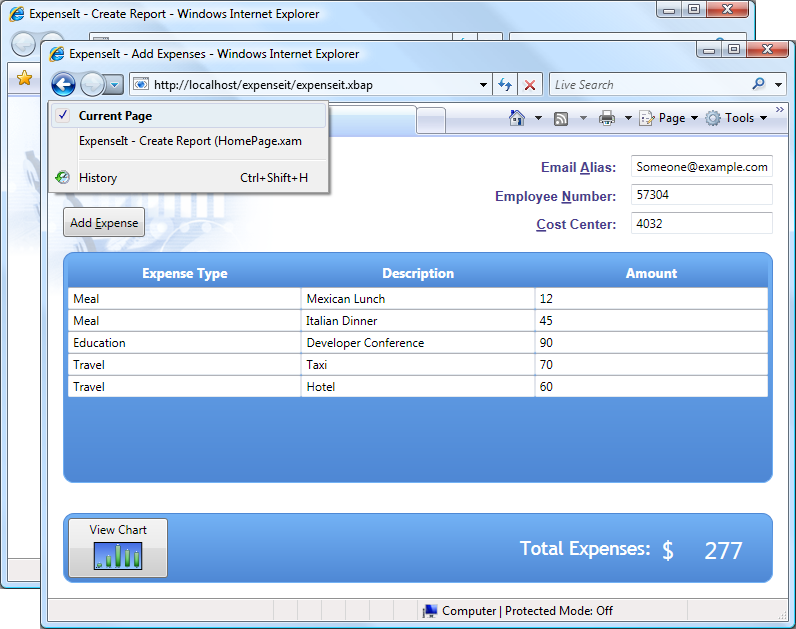Open History from the dropdown menu
The height and width of the screenshot is (629, 796).
coord(98,178)
